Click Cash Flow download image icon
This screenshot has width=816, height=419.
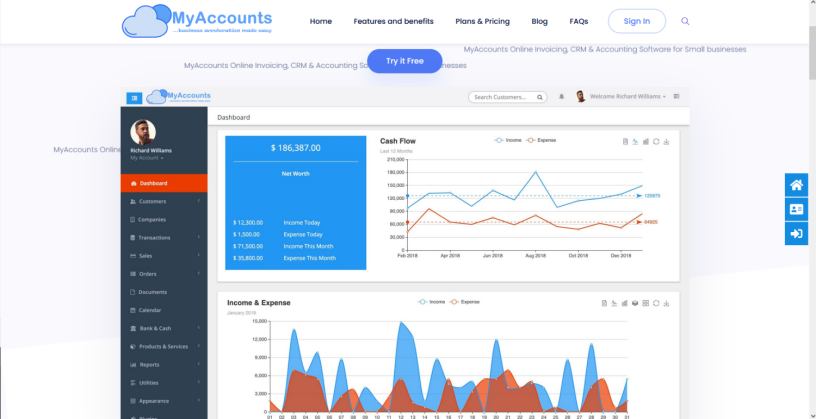(667, 142)
